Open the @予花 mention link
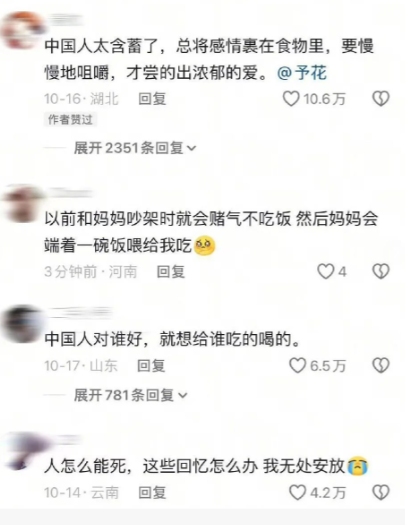The image size is (405, 525). [302, 72]
